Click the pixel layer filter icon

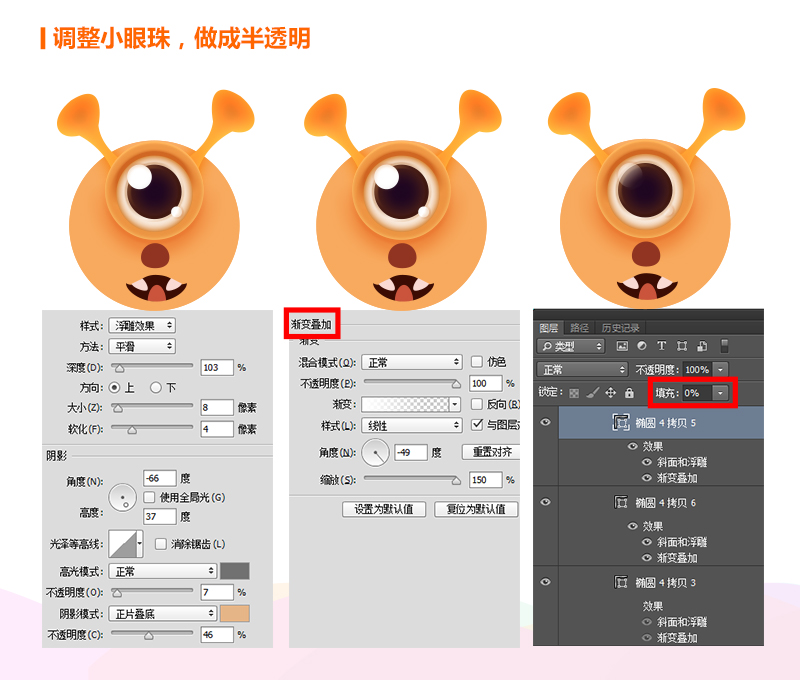pos(622,346)
